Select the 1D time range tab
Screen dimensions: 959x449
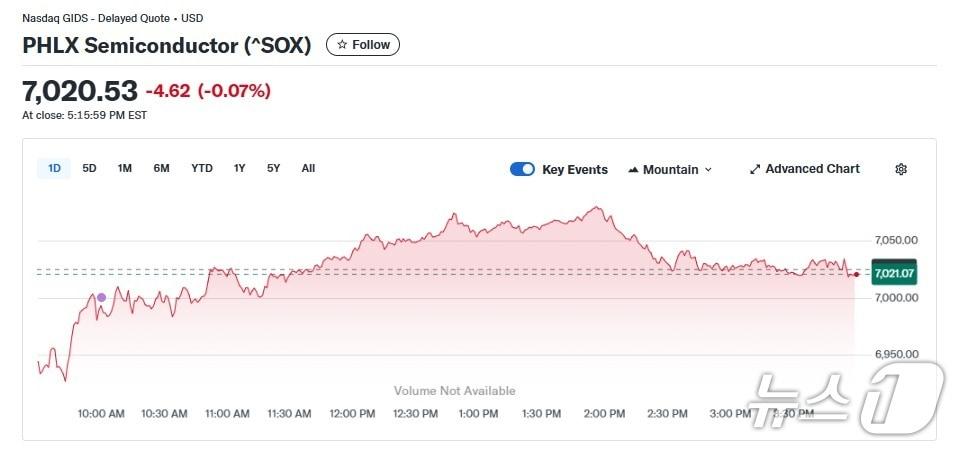click(x=54, y=168)
